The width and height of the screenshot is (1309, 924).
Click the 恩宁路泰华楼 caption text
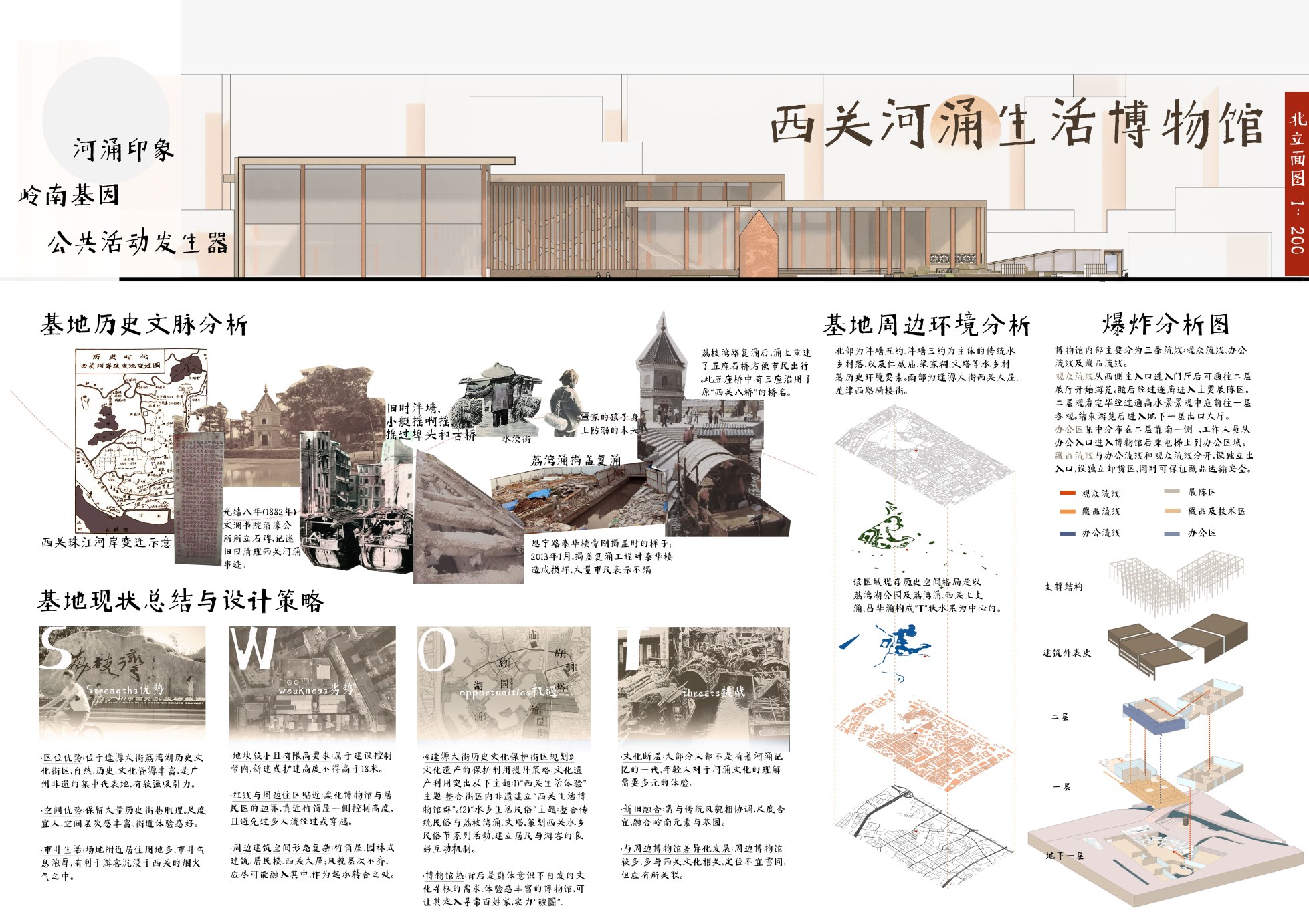click(x=601, y=556)
